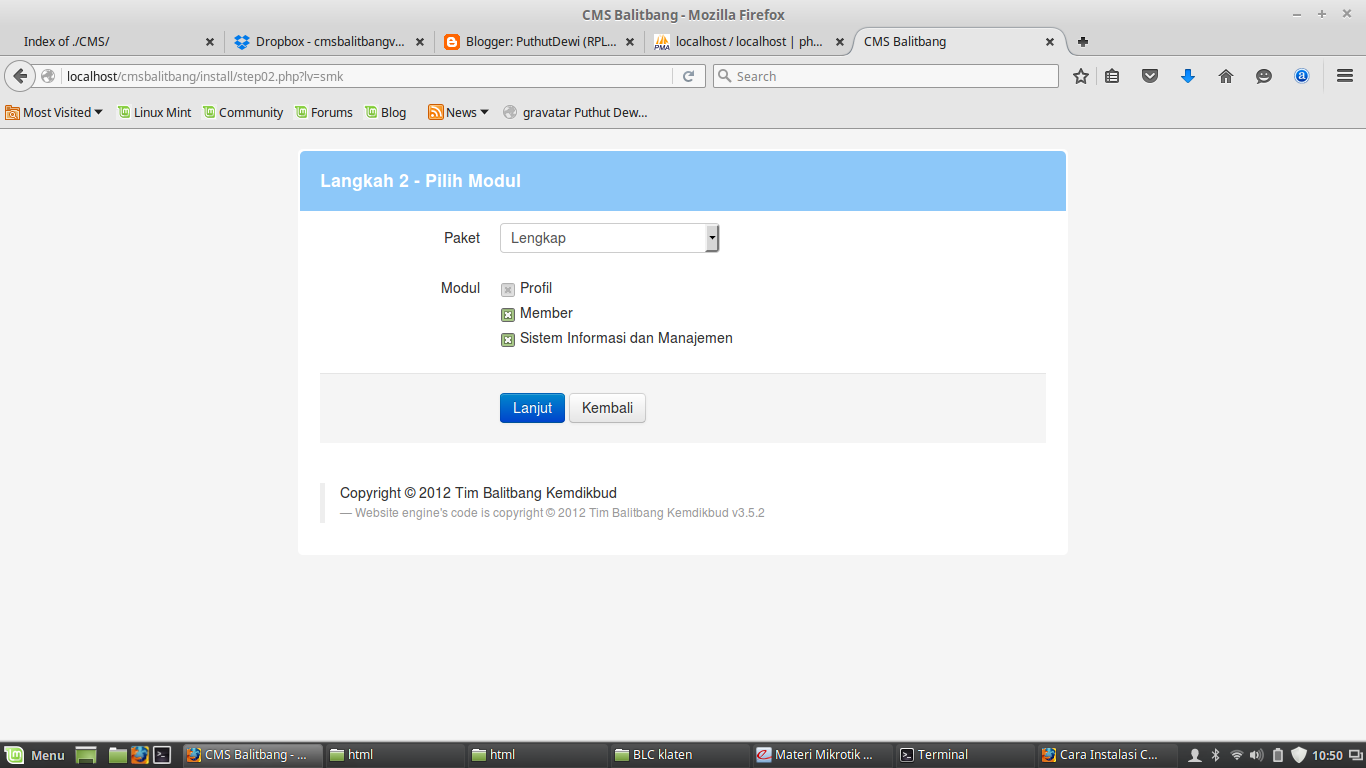Disable the Sistem Informasi dan Manajemen module
Image resolution: width=1366 pixels, height=768 pixels.
(x=507, y=339)
